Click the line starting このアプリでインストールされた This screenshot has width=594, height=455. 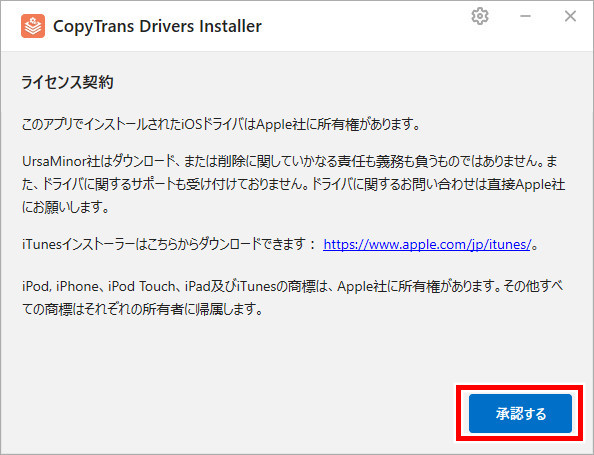click(220, 124)
